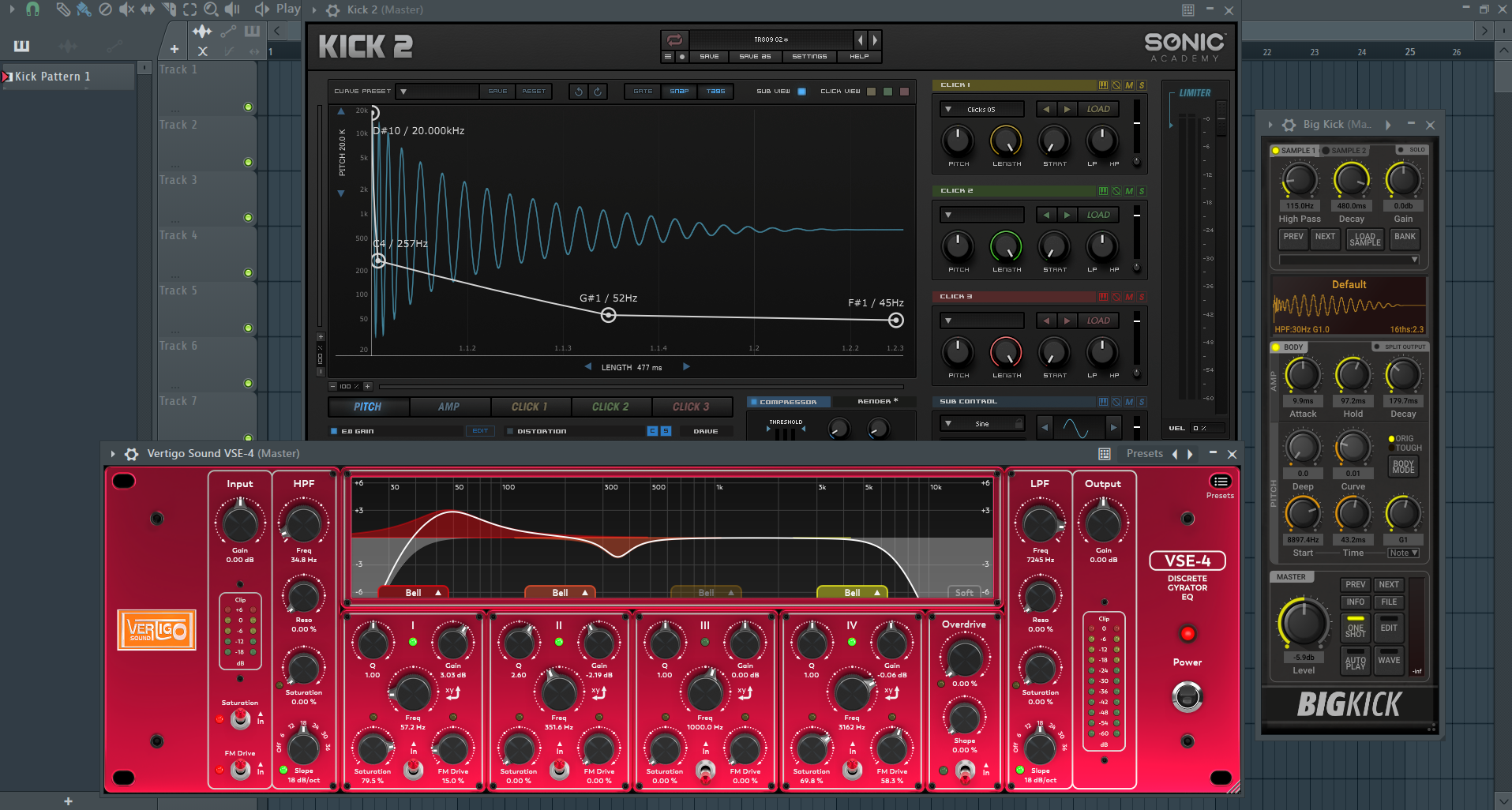Solo the Click 3 layer with S
This screenshot has height=810, width=1512.
pos(1142,297)
